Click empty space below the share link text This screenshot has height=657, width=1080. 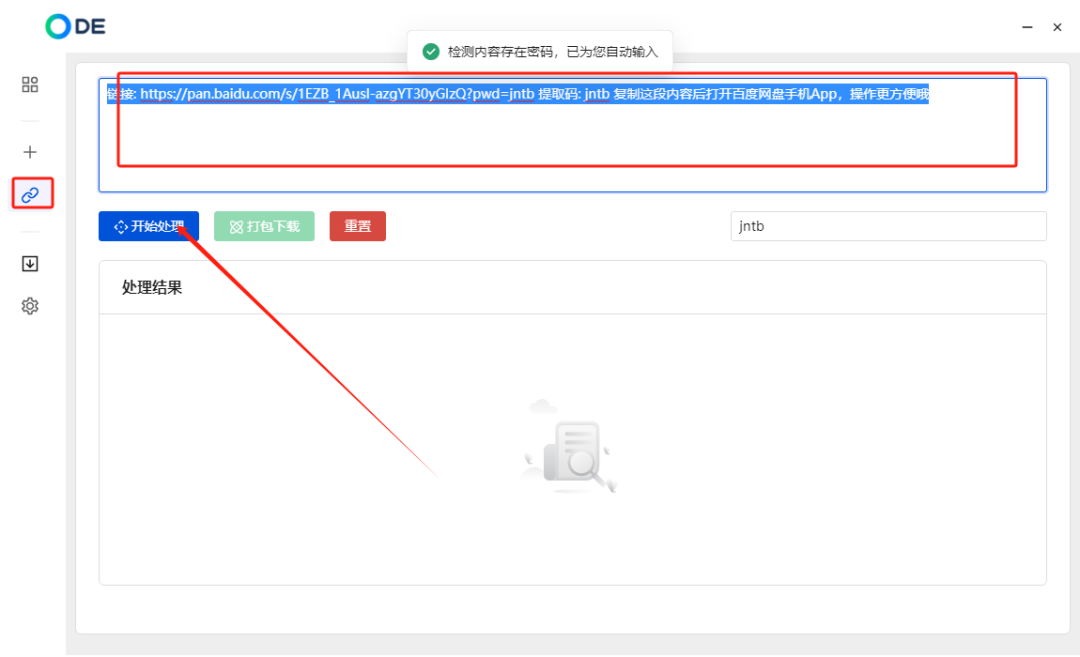click(x=570, y=150)
